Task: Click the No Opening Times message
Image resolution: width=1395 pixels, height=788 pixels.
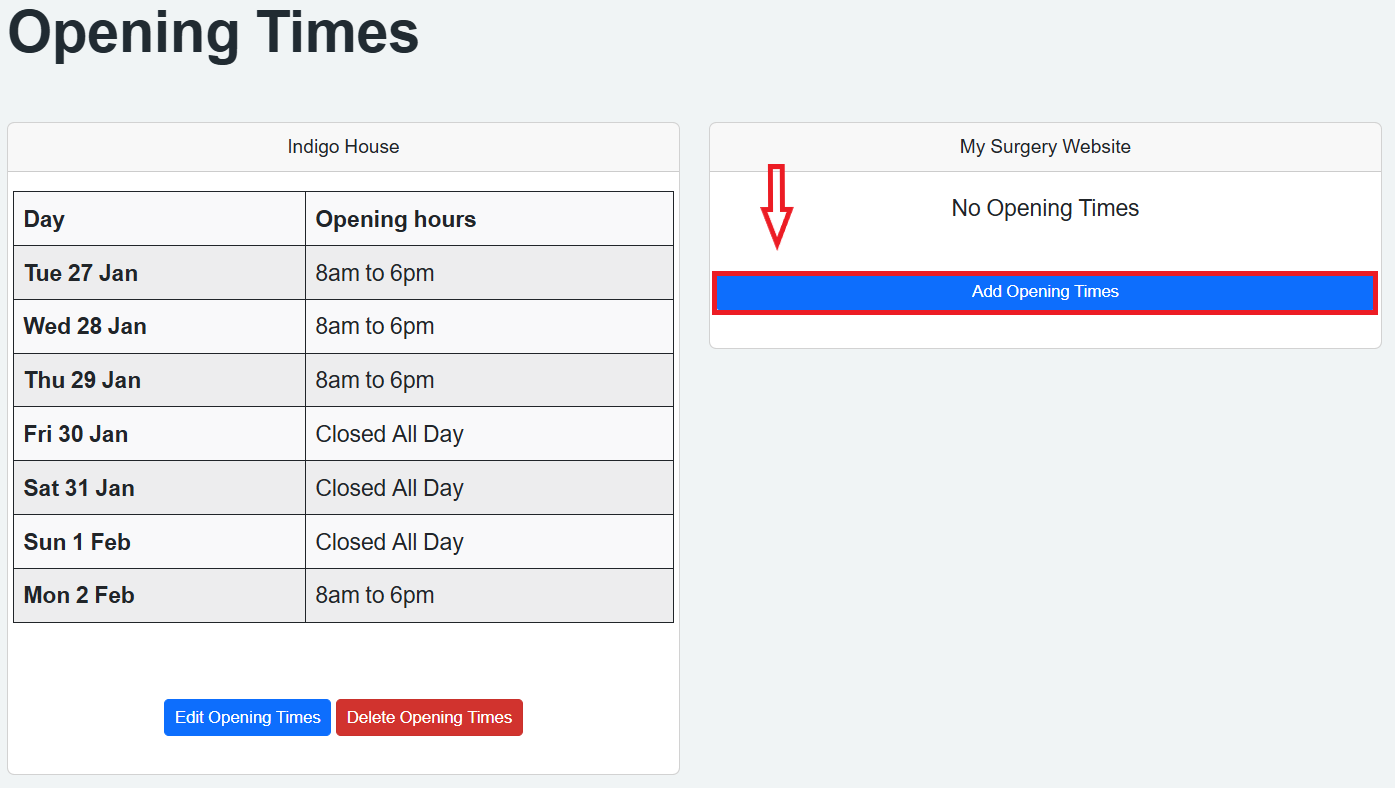Action: coord(1045,208)
